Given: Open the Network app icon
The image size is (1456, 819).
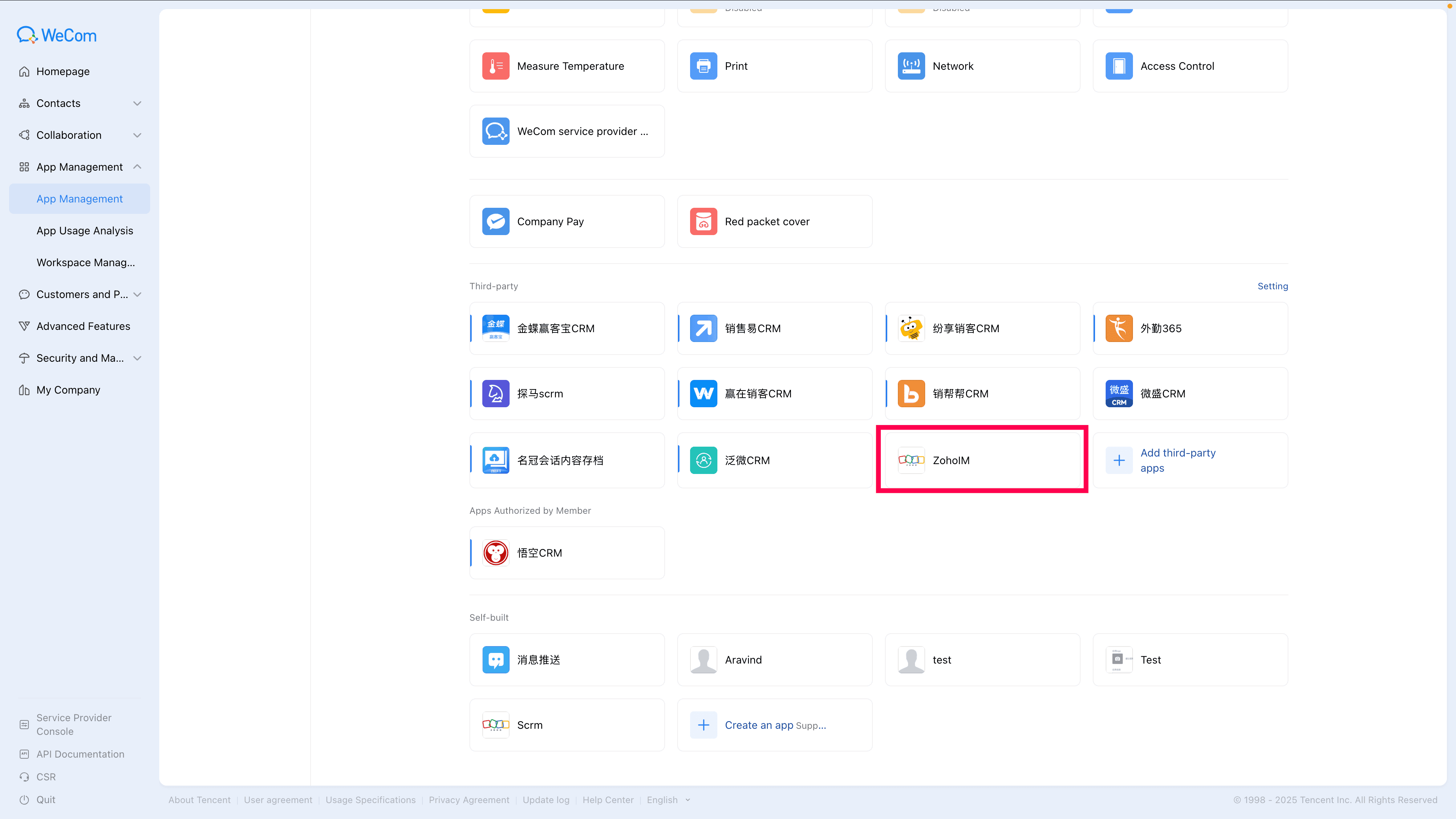Looking at the screenshot, I should coord(911,66).
